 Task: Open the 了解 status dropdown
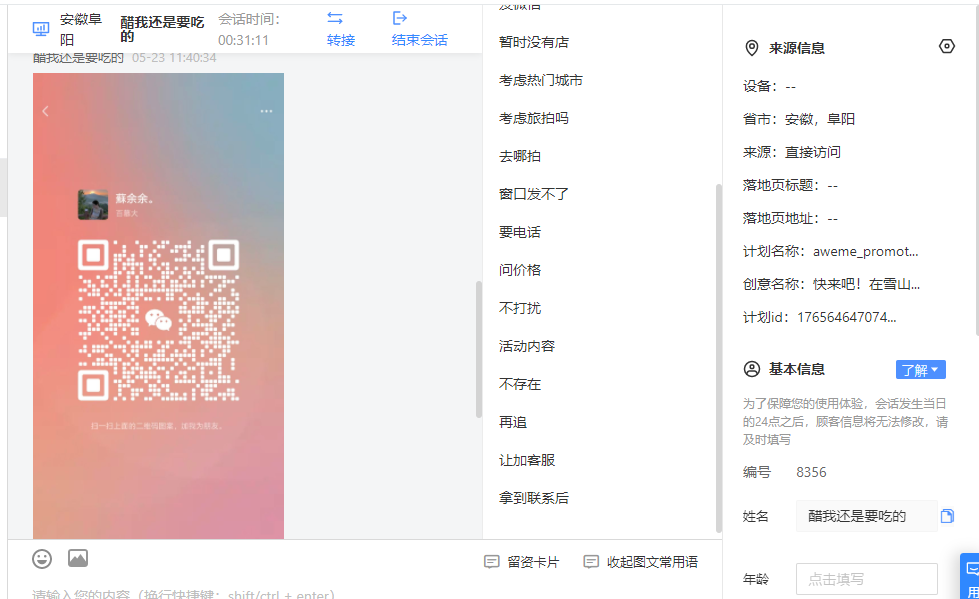click(920, 370)
